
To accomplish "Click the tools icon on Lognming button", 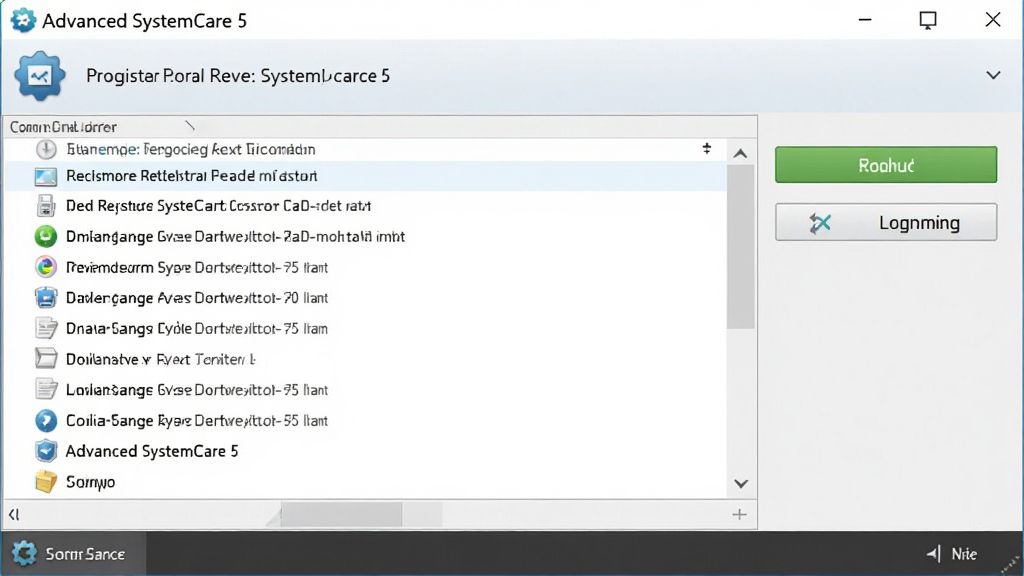I will point(820,223).
